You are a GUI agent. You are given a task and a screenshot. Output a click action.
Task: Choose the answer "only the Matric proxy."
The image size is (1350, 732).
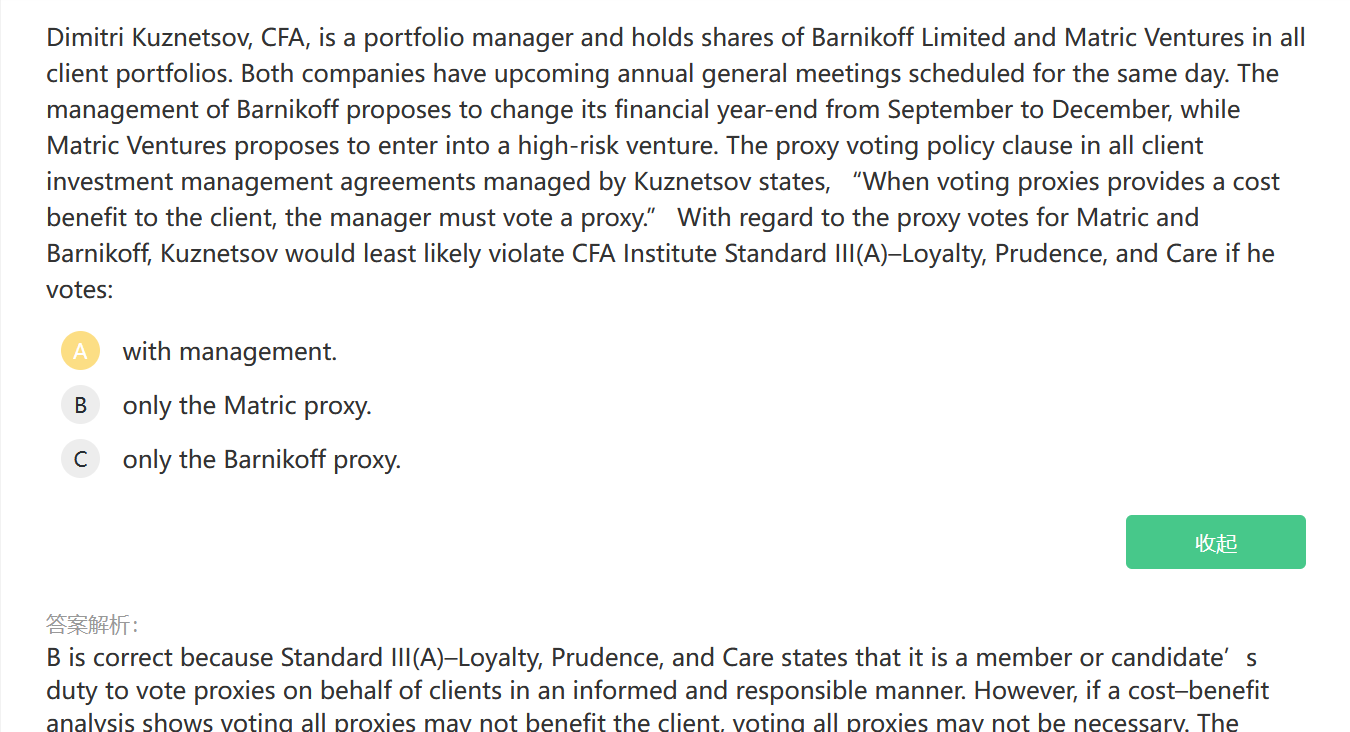tap(246, 406)
